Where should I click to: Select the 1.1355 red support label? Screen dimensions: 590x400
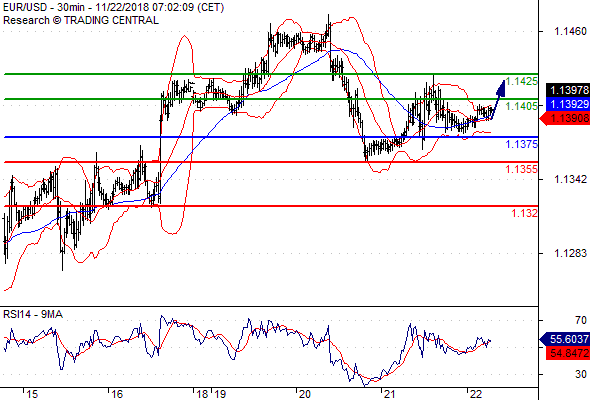point(522,169)
